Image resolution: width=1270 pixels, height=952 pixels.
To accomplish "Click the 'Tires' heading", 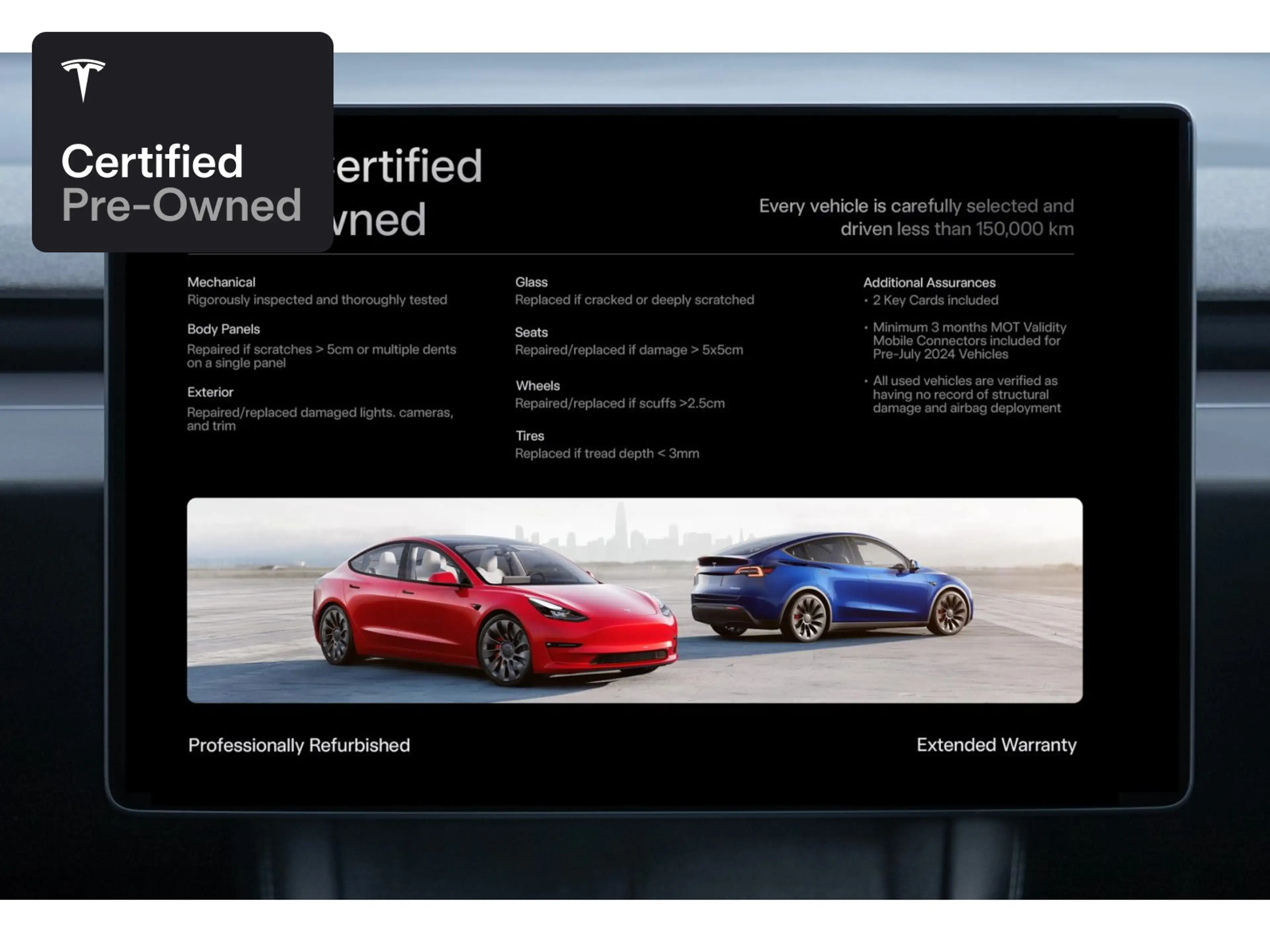I will coord(529,436).
